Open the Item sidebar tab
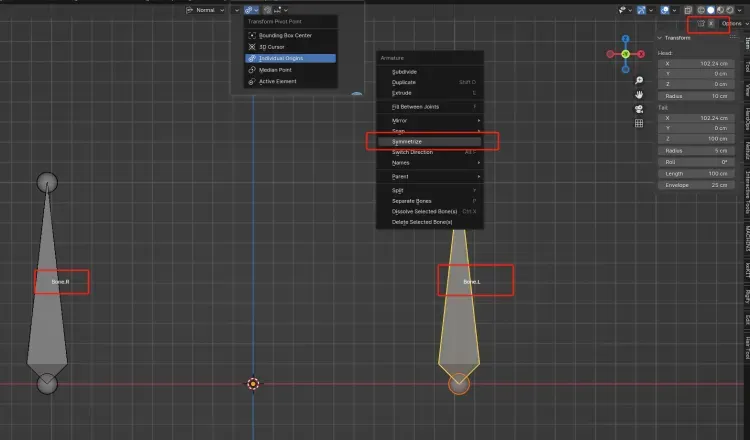 [x=747, y=43]
